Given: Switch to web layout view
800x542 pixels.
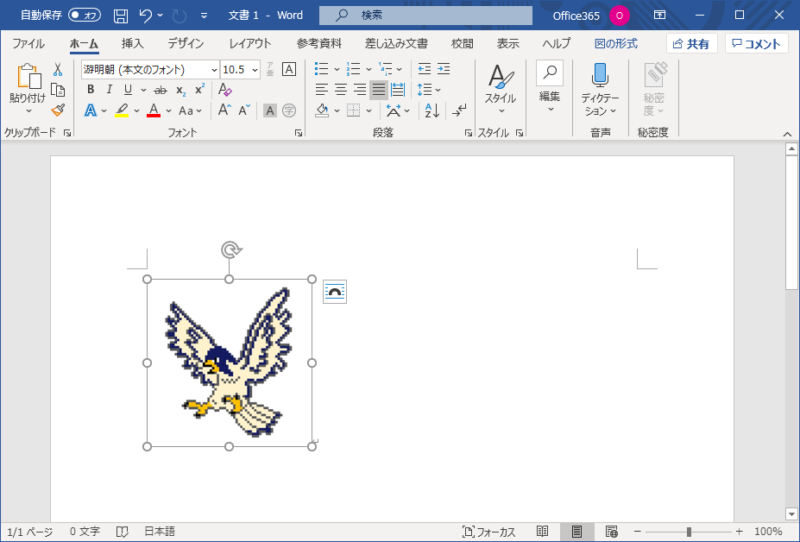Looking at the screenshot, I should pos(611,531).
